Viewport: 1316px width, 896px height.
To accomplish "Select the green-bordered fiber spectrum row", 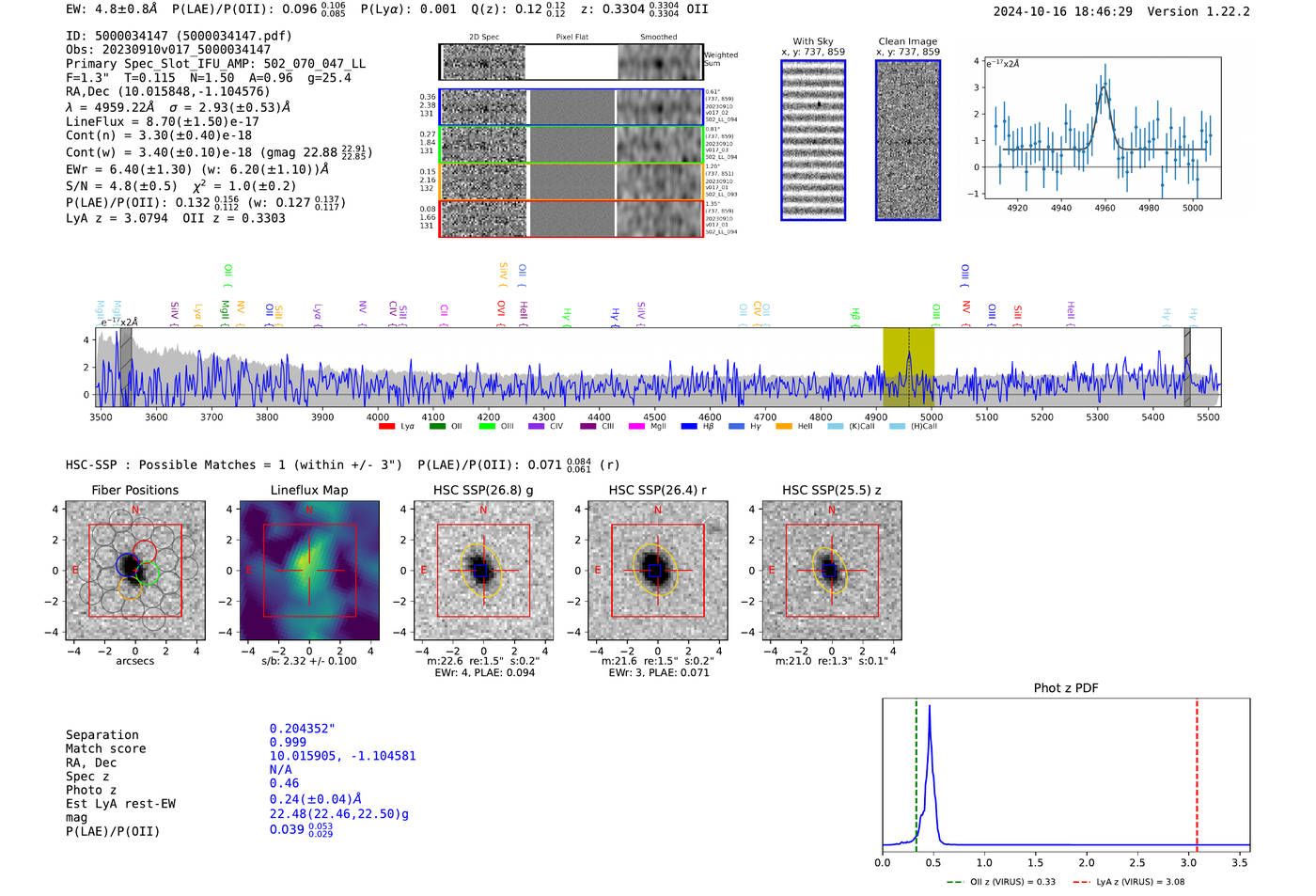I will click(x=572, y=144).
